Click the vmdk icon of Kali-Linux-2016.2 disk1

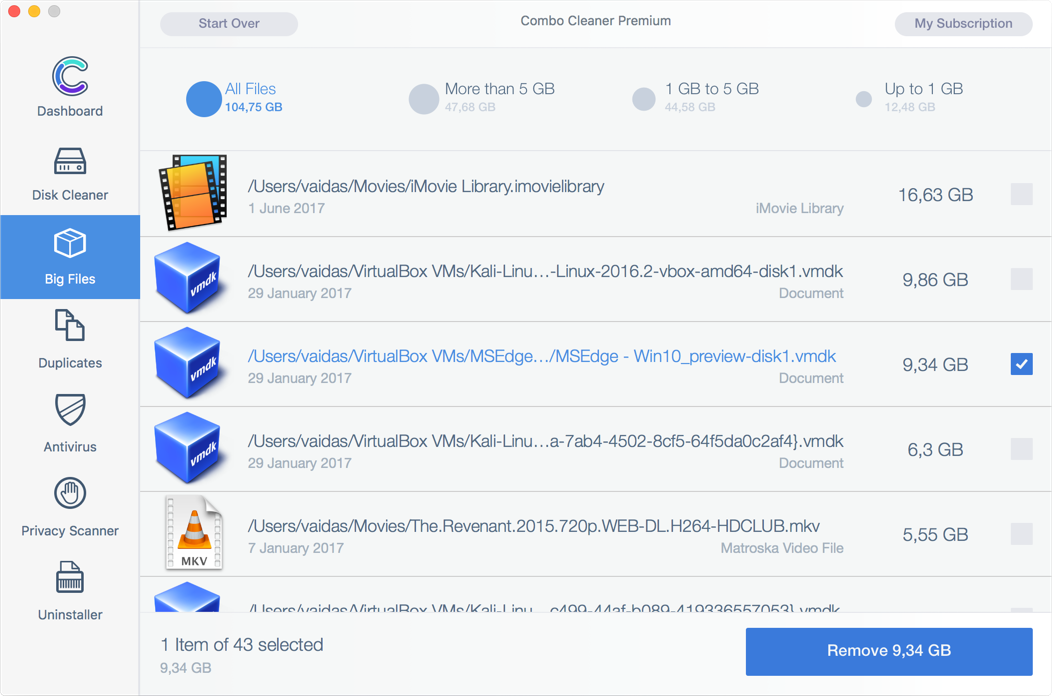(188, 278)
